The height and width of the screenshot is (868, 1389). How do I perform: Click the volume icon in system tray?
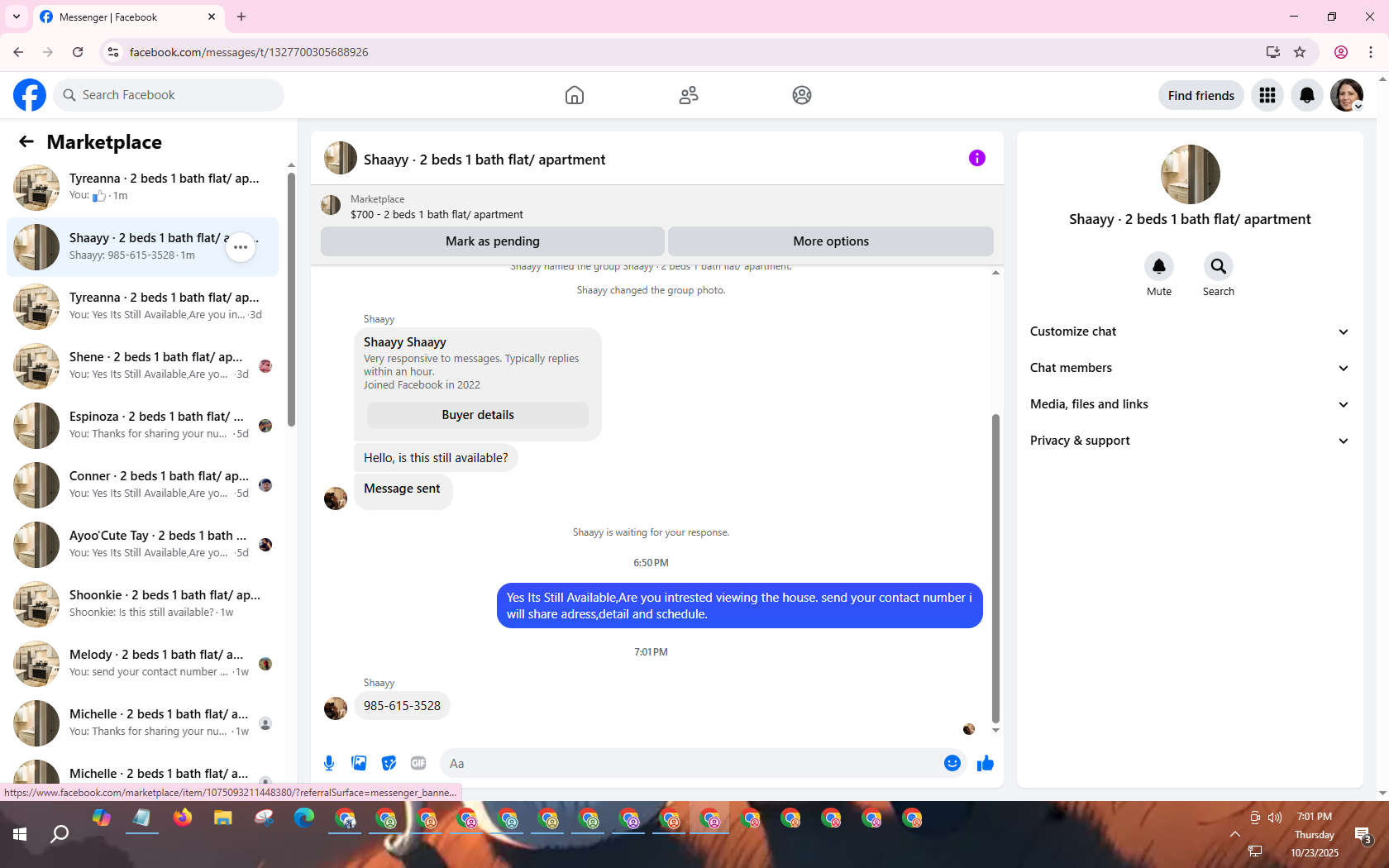tap(1275, 818)
